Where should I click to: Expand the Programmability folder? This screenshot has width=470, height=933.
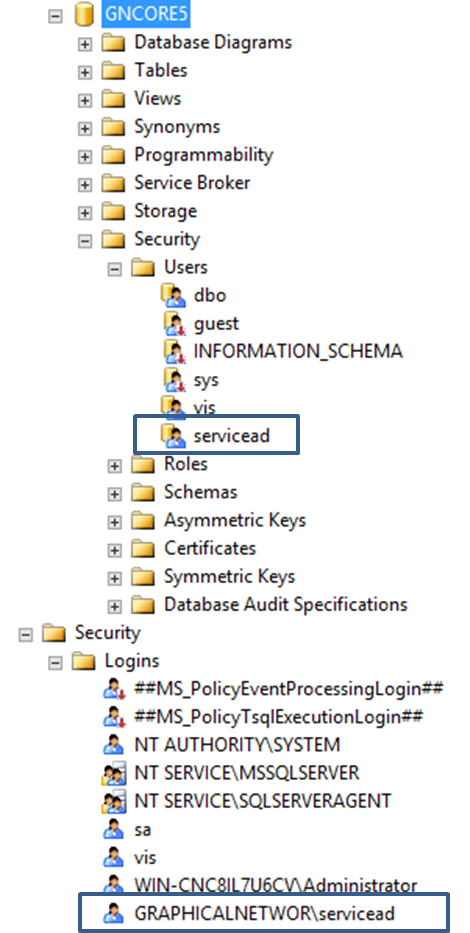pyautogui.click(x=85, y=156)
